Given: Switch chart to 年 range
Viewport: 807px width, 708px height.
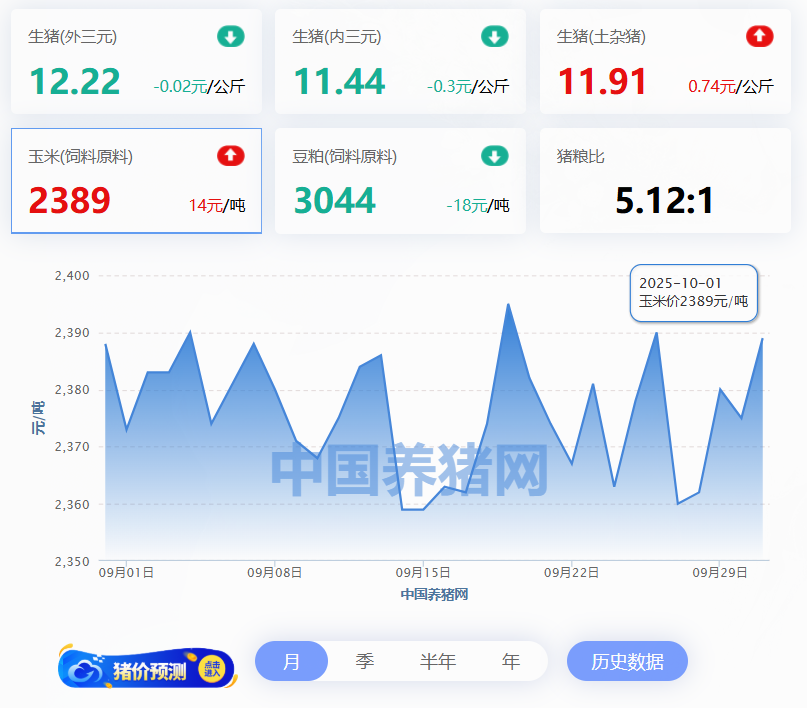Looking at the screenshot, I should pos(511,662).
